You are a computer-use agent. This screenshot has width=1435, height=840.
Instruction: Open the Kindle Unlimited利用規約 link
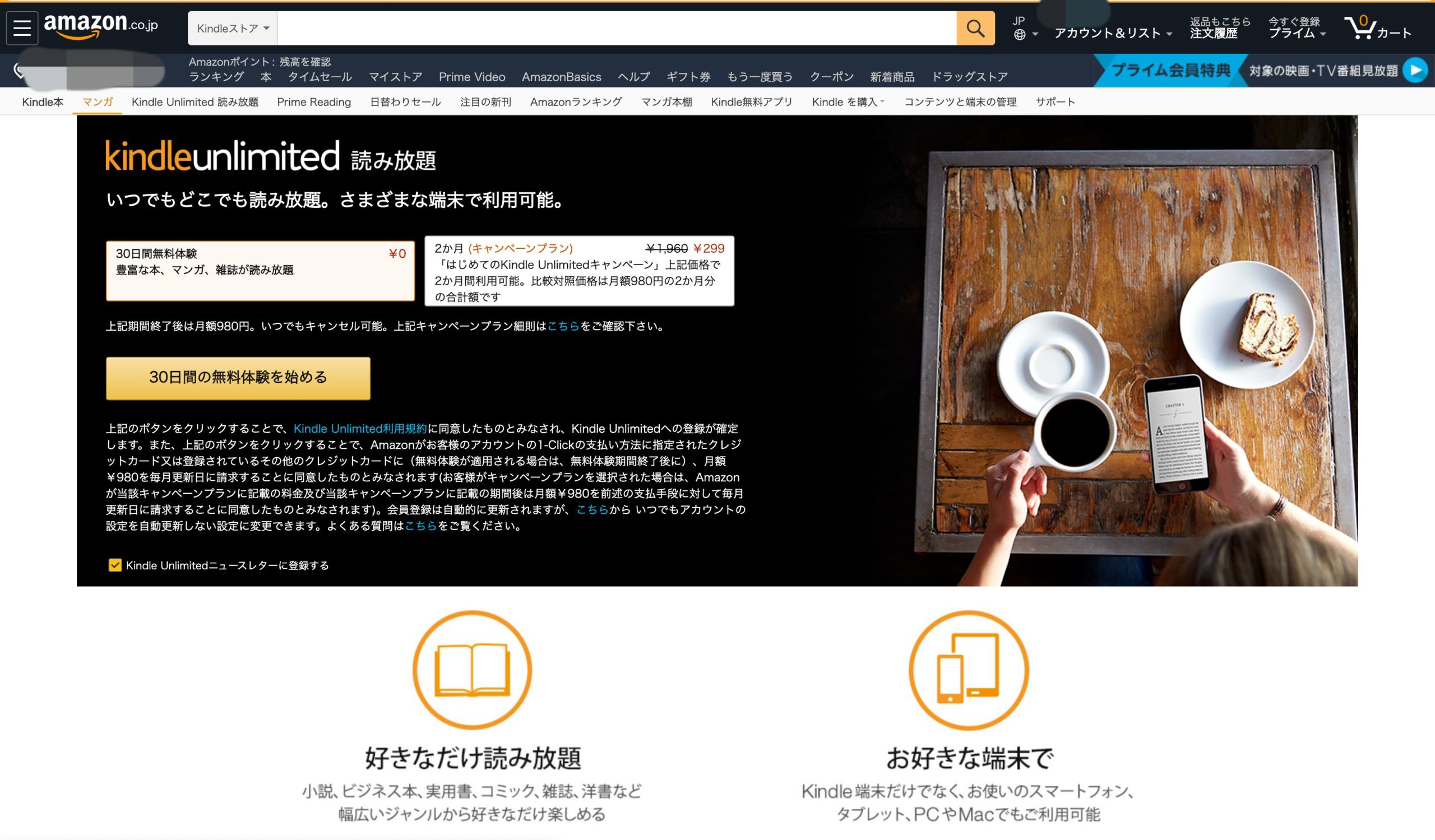point(360,429)
